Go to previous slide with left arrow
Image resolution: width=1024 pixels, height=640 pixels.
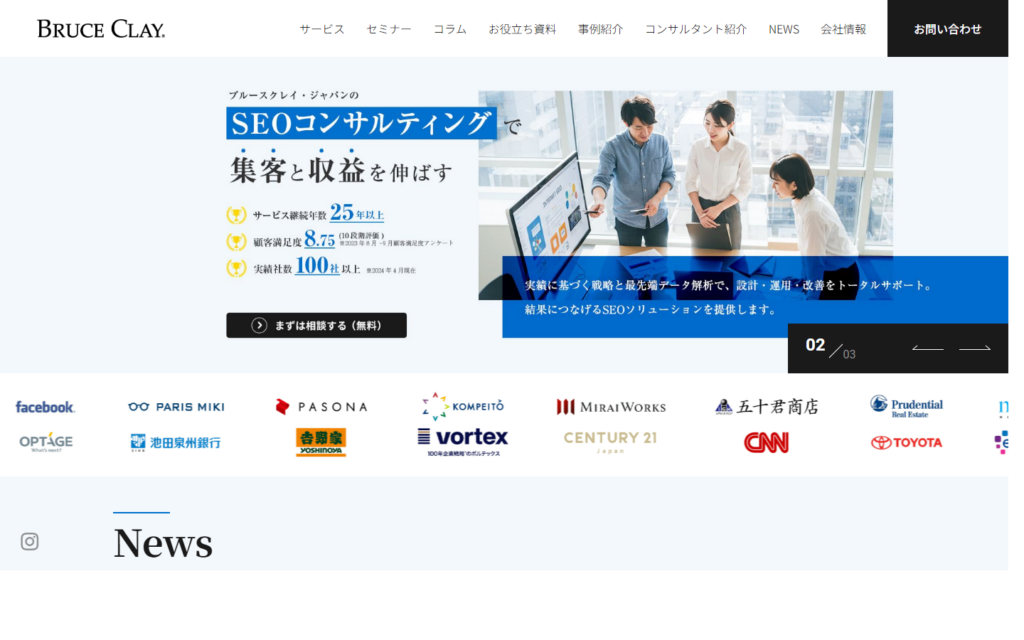(x=927, y=349)
